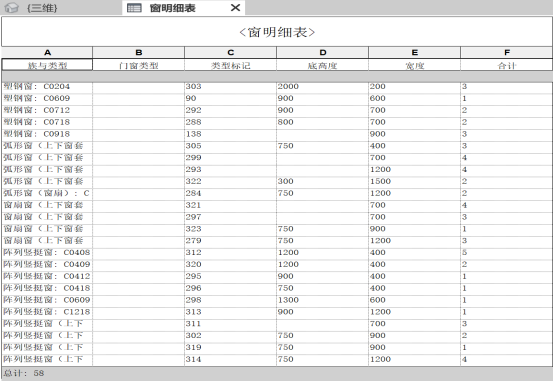
Task: Click type mark 284 cell
Action: (230, 193)
